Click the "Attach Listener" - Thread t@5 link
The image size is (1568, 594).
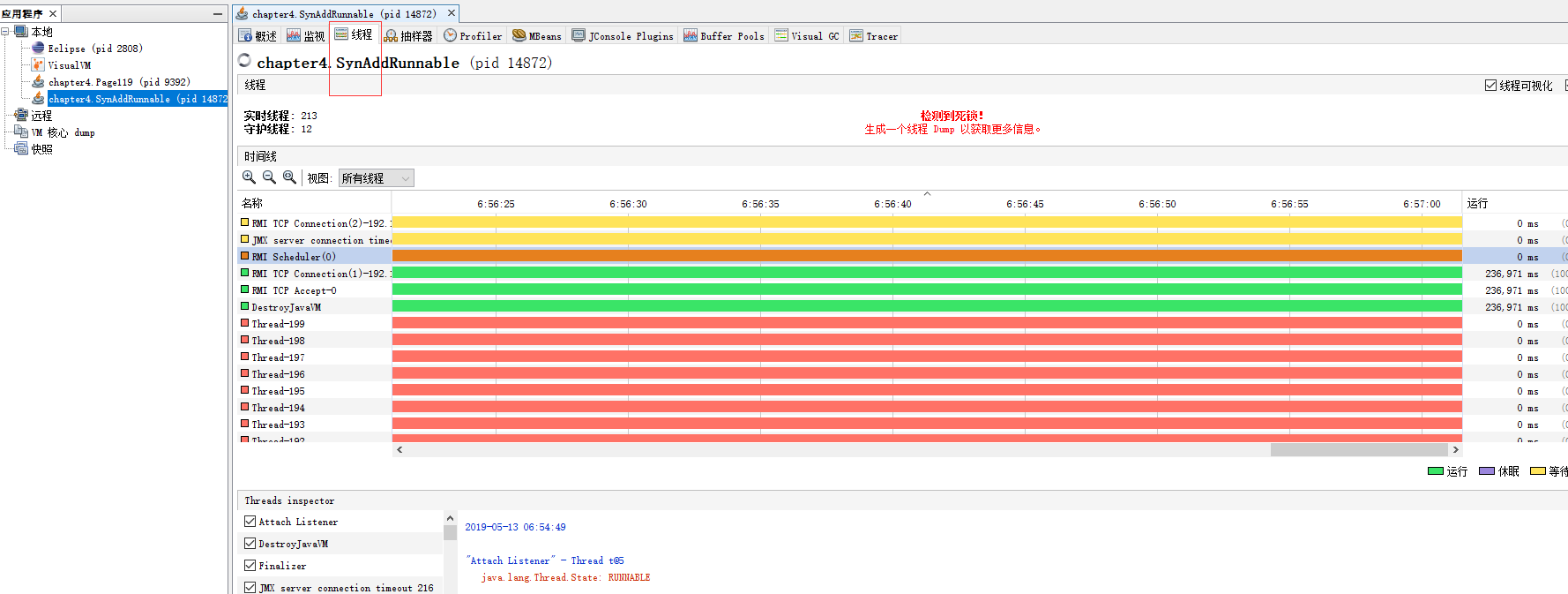544,560
